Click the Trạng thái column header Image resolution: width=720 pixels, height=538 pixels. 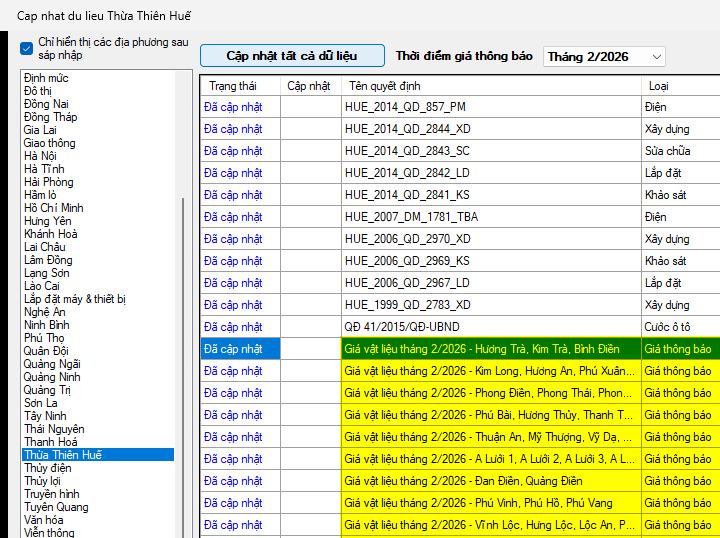232,86
